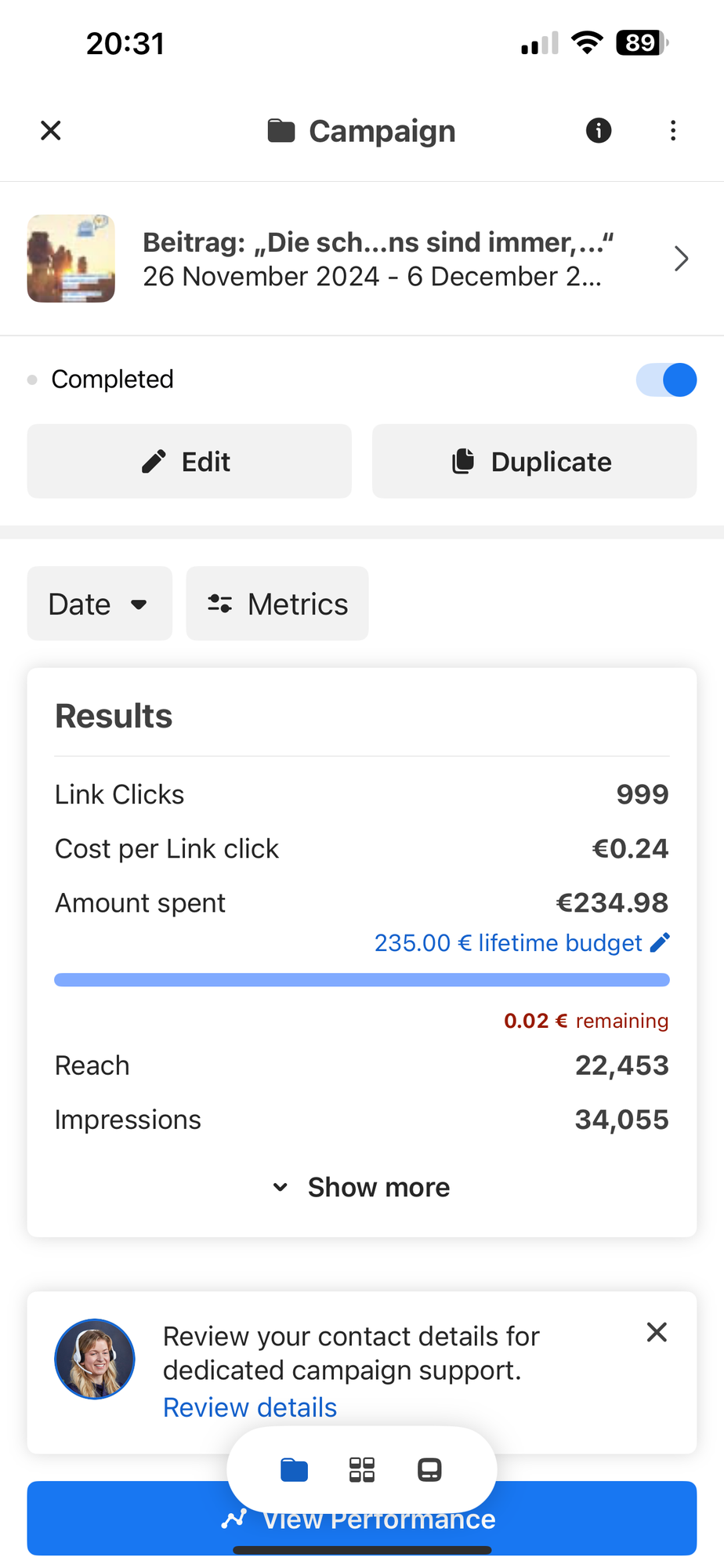Image resolution: width=724 pixels, height=1568 pixels.
Task: Open the campaigns folder tab in bottom bar
Action: click(293, 1470)
